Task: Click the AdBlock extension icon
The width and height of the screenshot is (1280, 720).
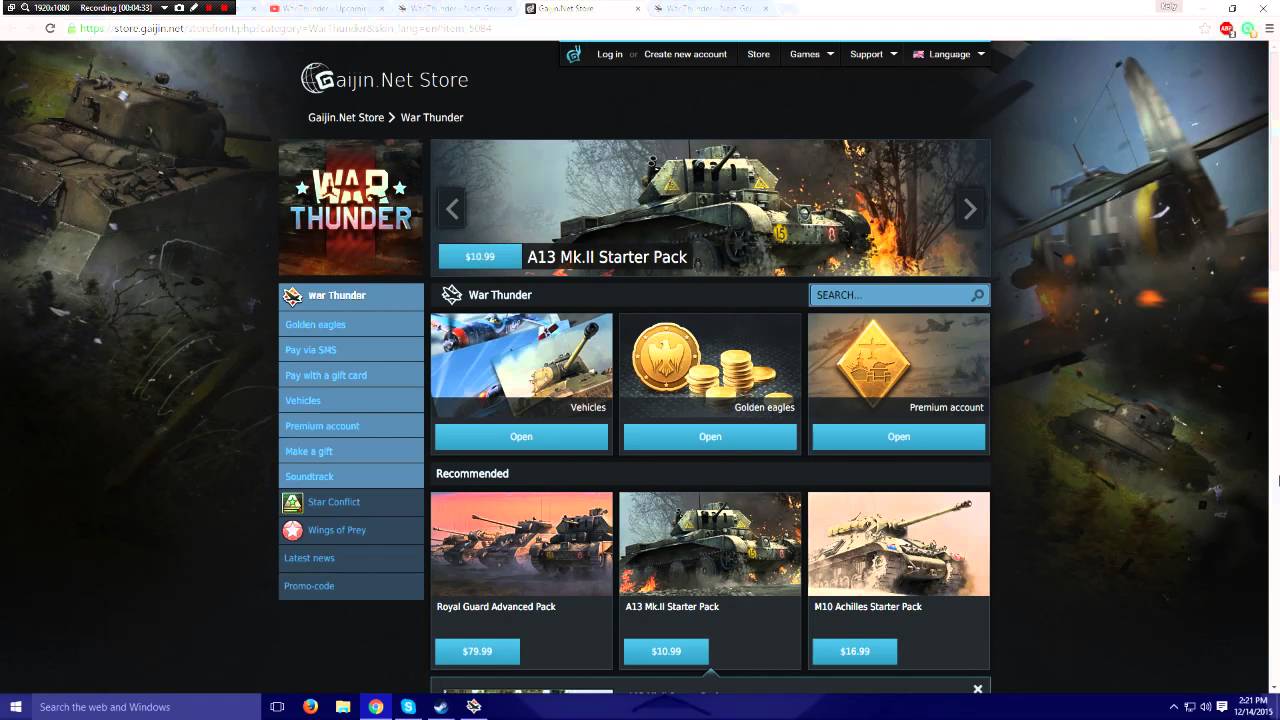Action: tap(1227, 28)
